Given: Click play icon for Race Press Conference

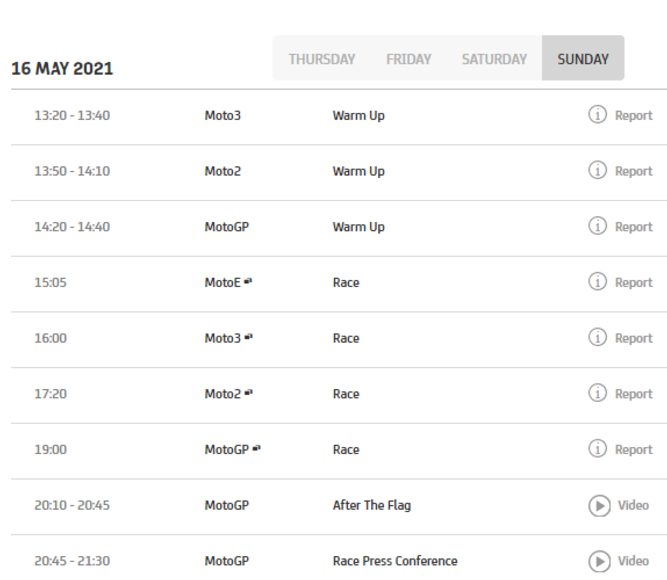Looking at the screenshot, I should [x=598, y=561].
